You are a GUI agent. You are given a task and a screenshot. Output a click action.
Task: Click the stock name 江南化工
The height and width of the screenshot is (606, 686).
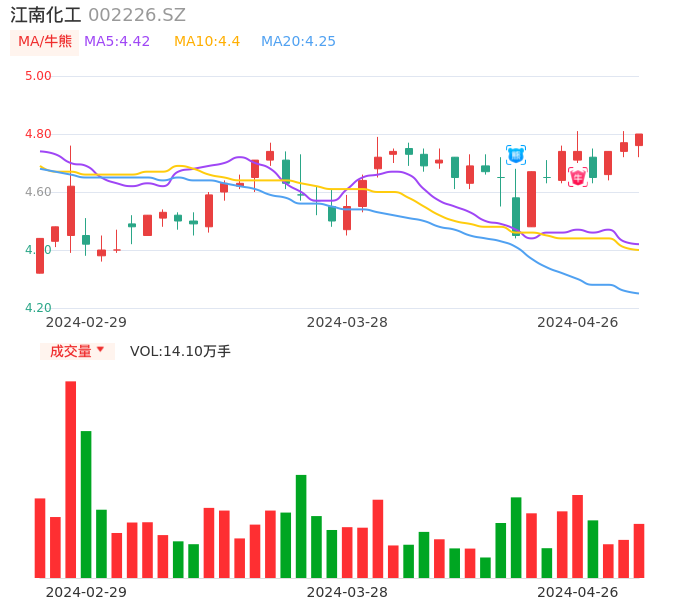click(x=46, y=15)
